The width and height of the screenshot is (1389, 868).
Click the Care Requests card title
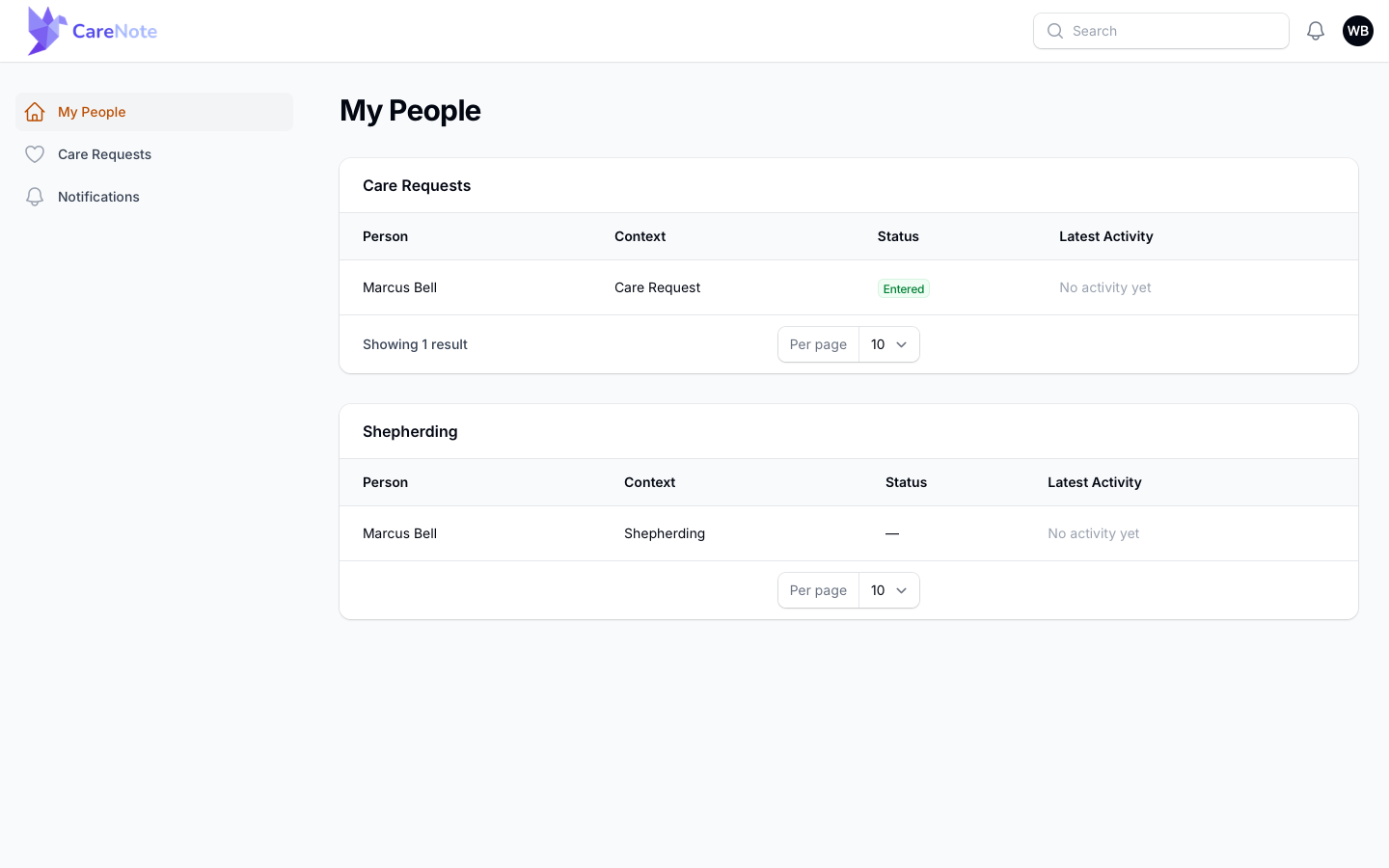(417, 185)
